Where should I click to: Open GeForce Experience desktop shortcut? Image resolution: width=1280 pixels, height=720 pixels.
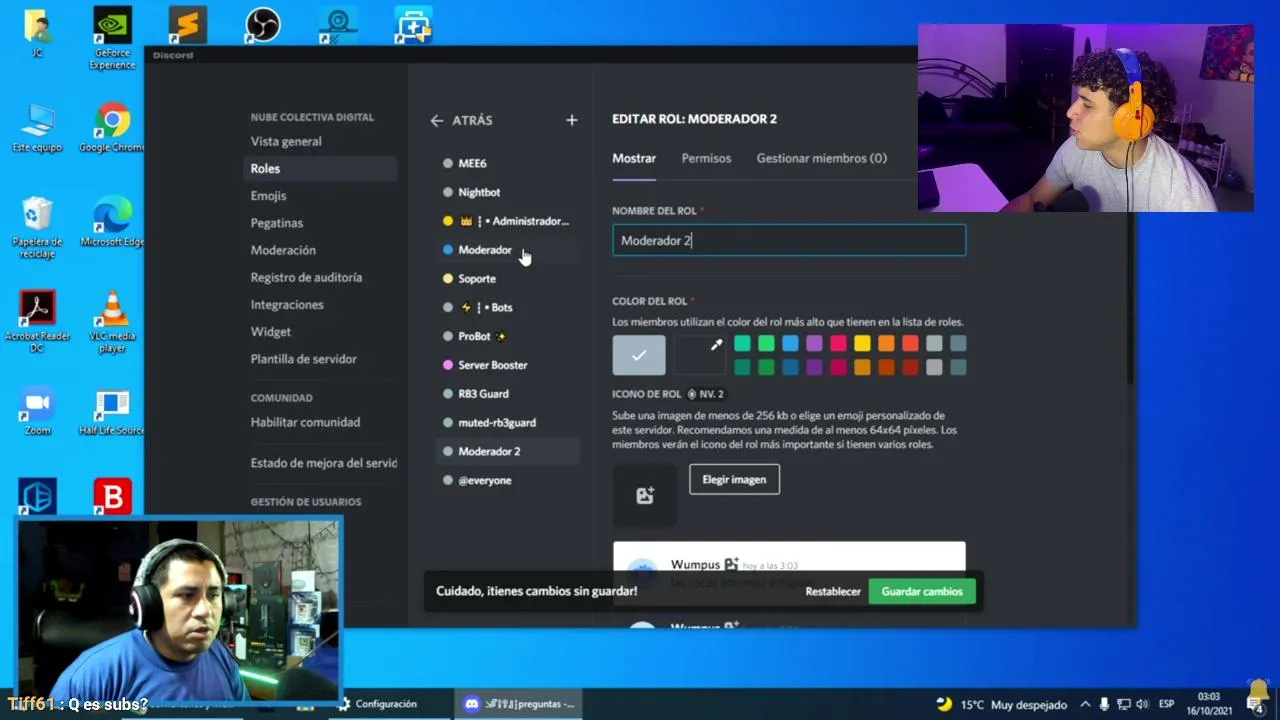tap(112, 38)
